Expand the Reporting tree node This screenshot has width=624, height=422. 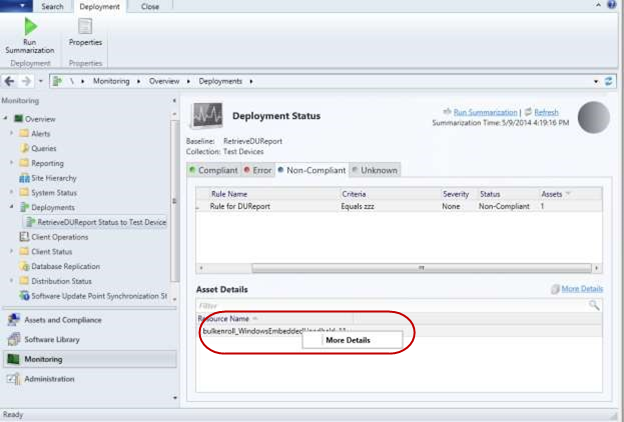11,163
